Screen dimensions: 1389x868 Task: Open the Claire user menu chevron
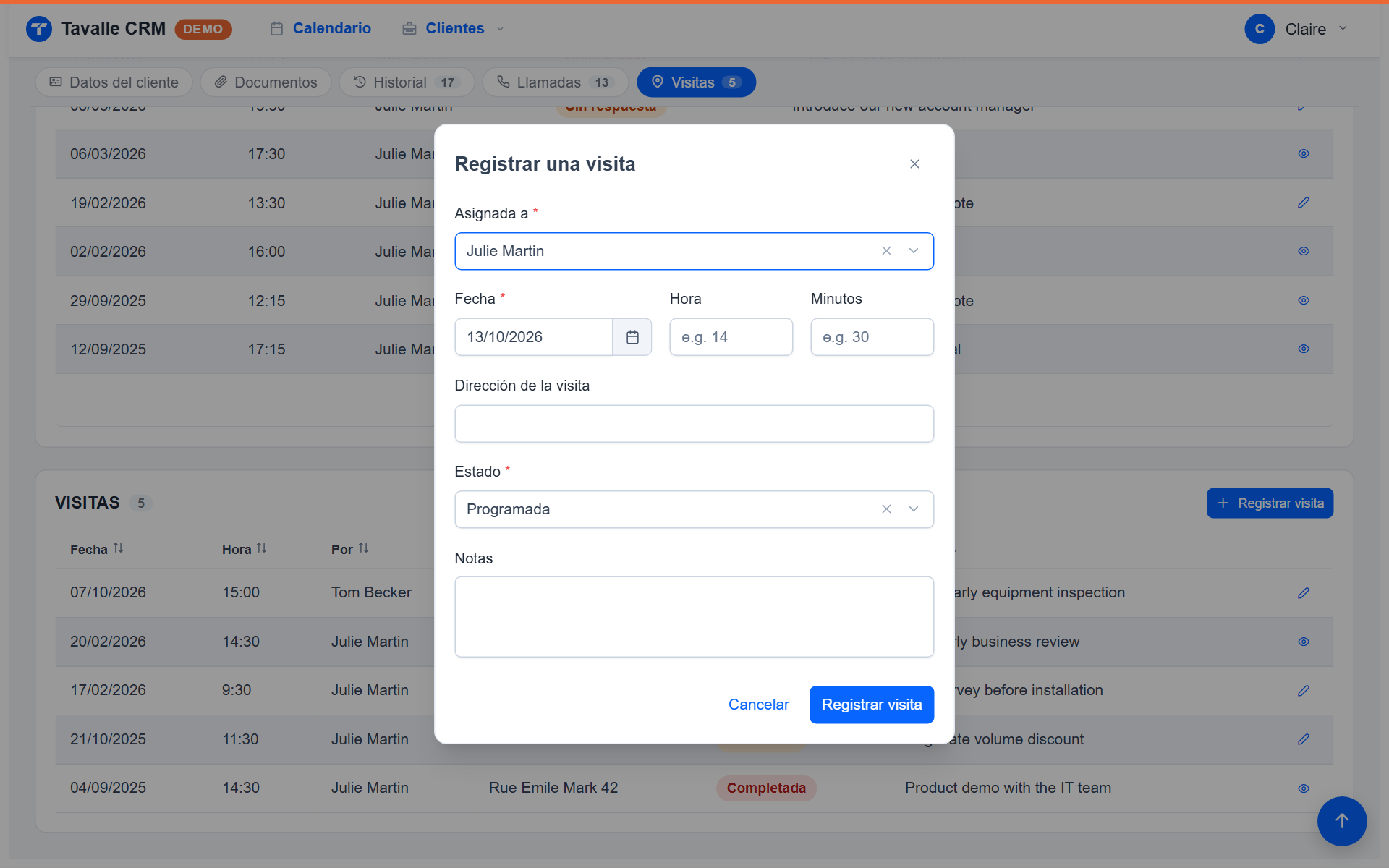tap(1343, 28)
